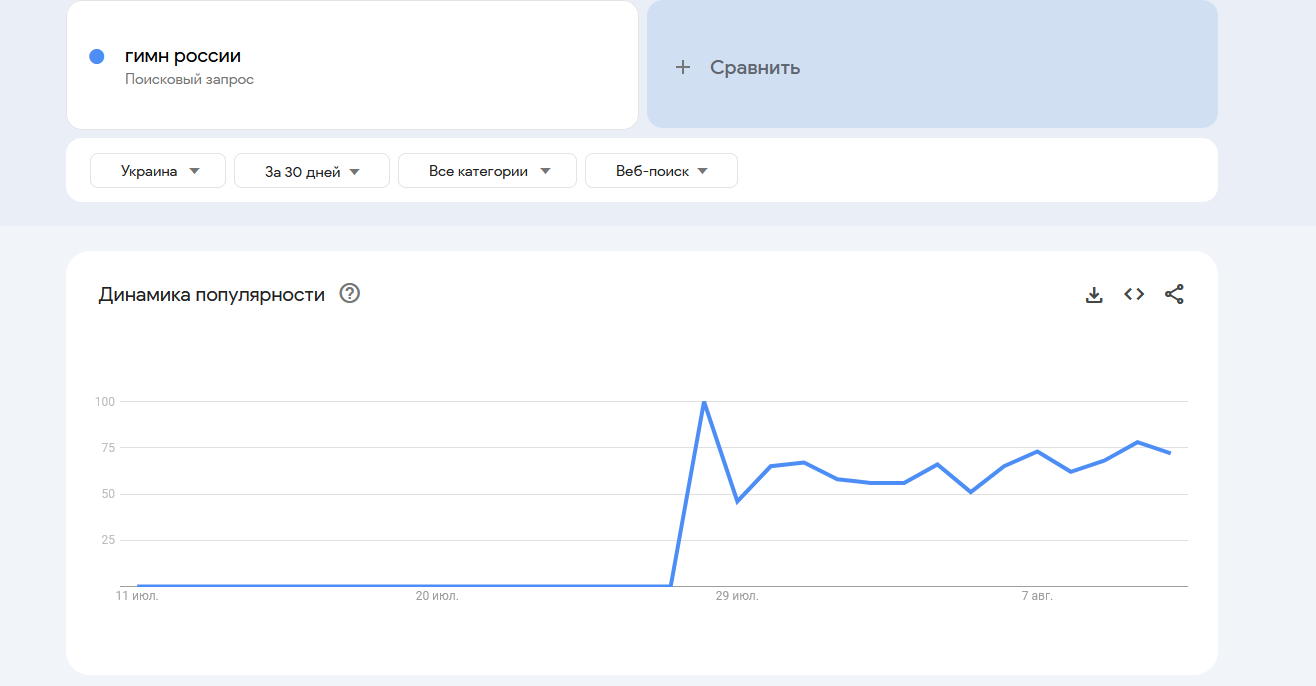Click the 7 авг. date label
This screenshot has height=686, width=1316.
1037,596
